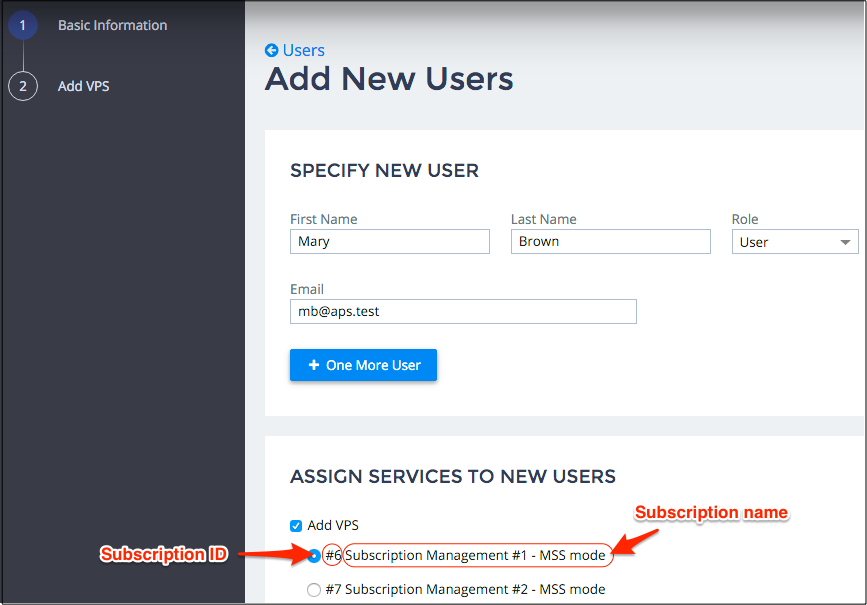
Task: Click the First Name field with Mary
Action: (389, 241)
